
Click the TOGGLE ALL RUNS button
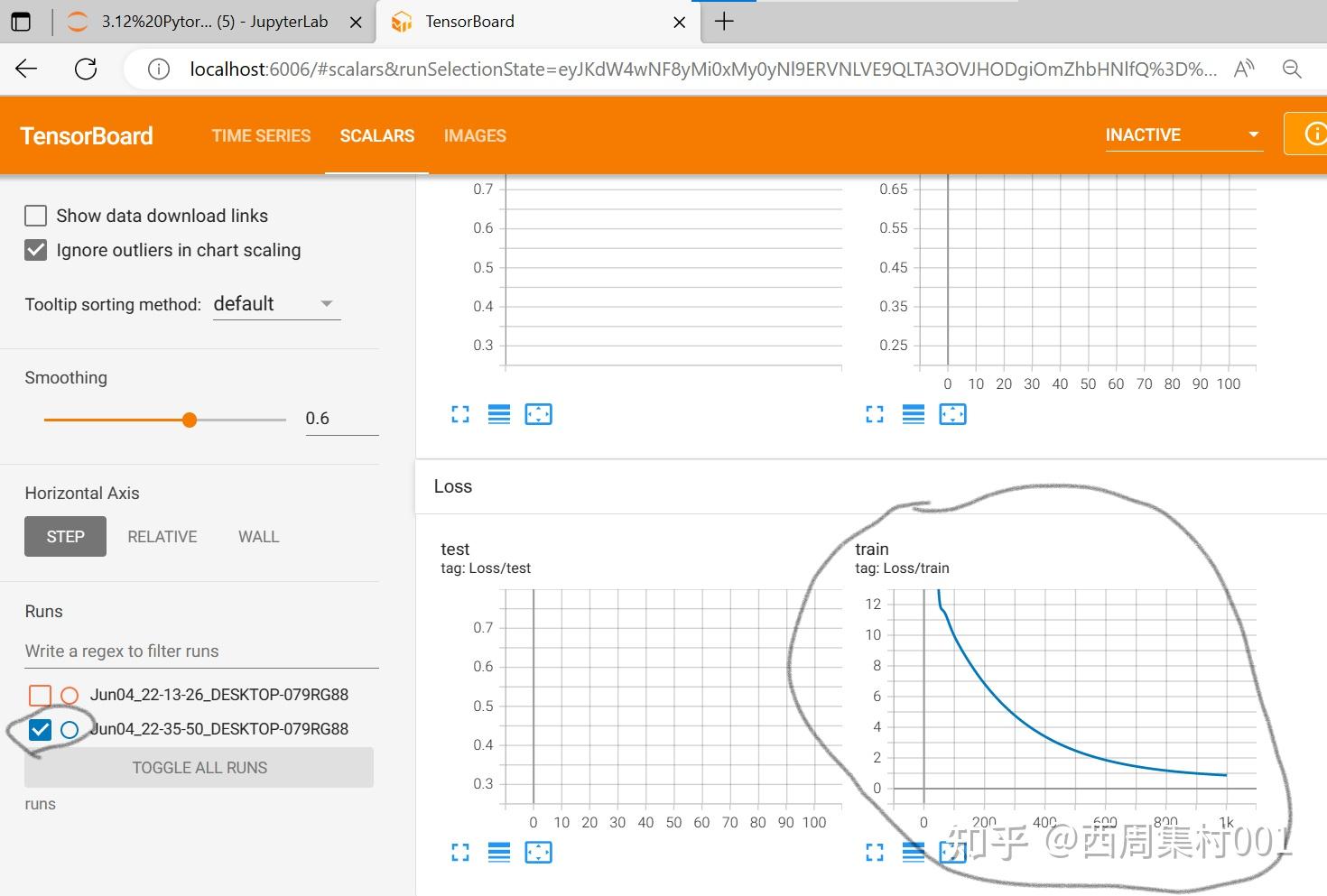click(x=200, y=768)
